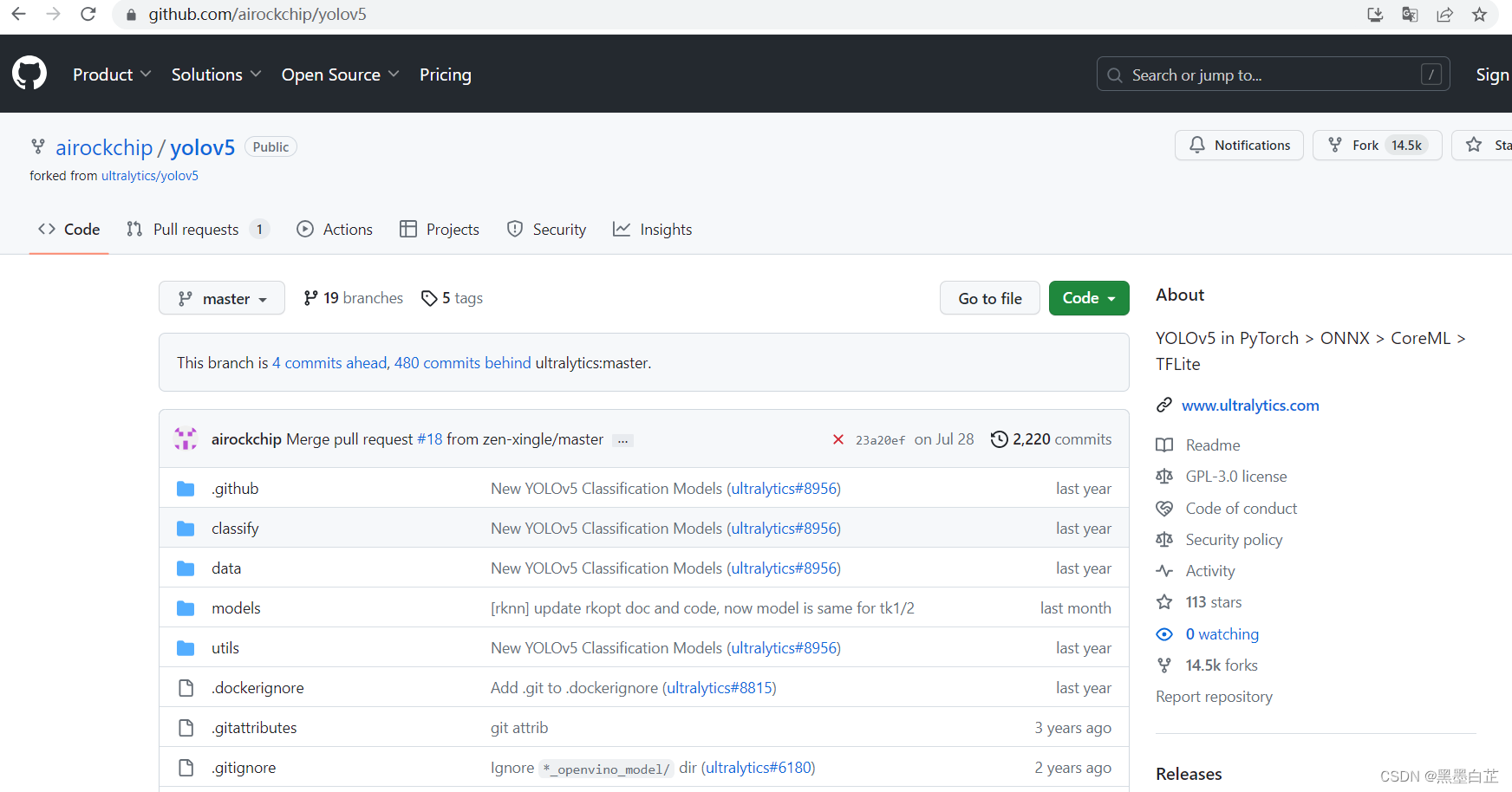Expand the Open Source menu
Viewport: 1512px width, 792px height.
tap(341, 75)
